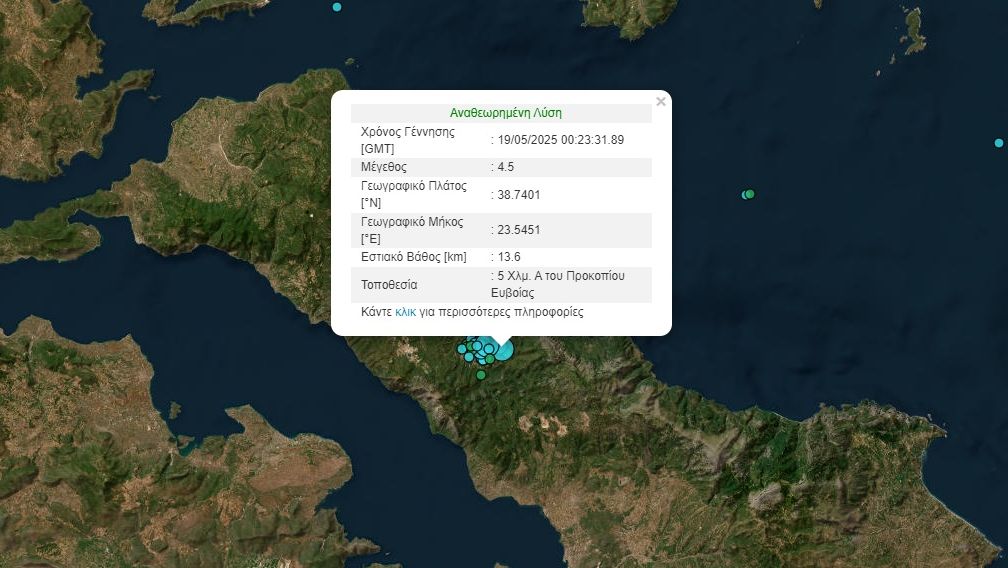Viewport: 1008px width, 568px height.
Task: Click the Μέγεθος row label
Action: click(384, 167)
